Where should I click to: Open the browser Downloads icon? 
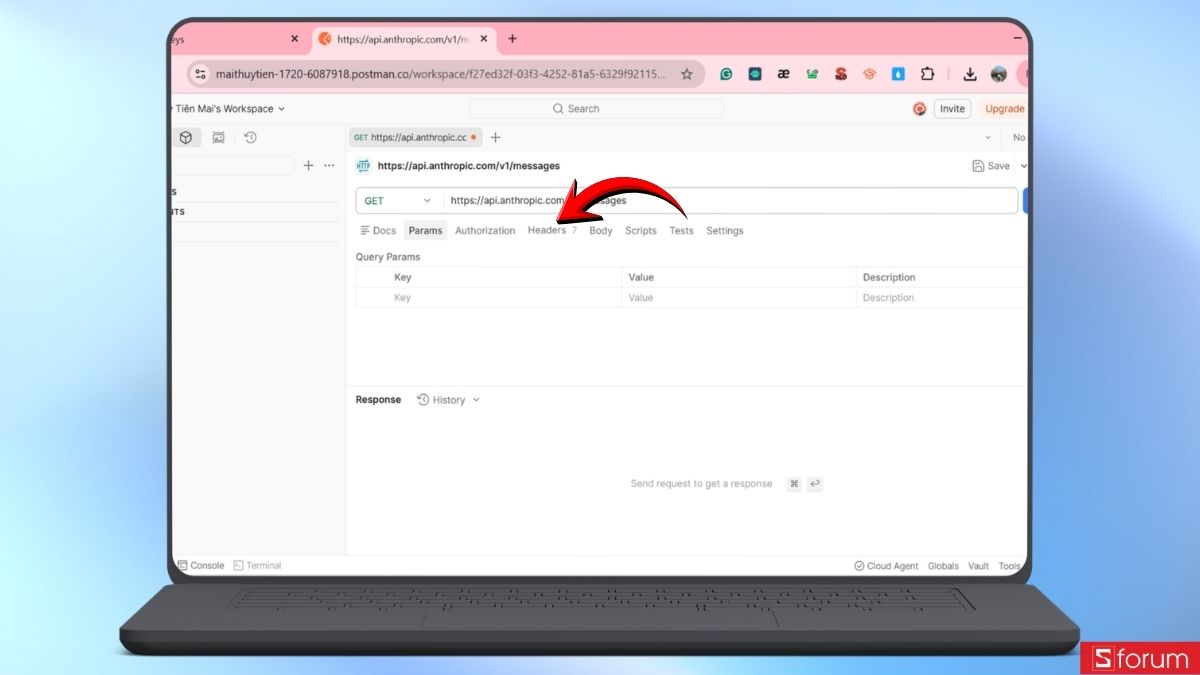tap(970, 74)
